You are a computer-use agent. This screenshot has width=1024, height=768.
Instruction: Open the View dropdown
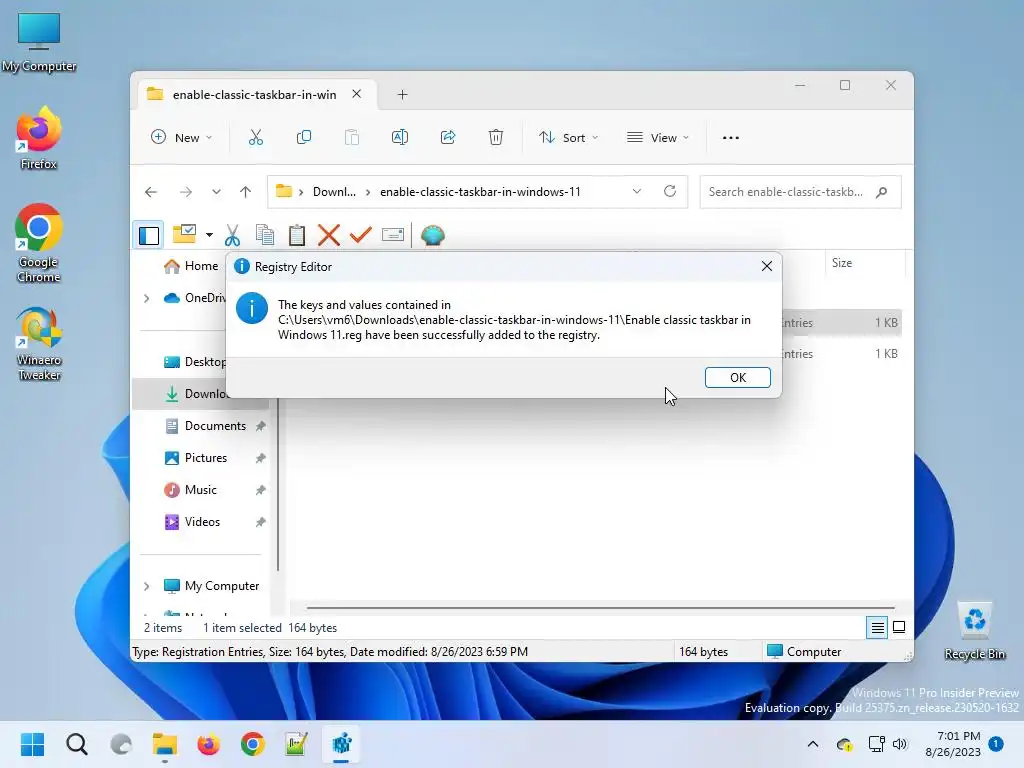[x=658, y=138]
